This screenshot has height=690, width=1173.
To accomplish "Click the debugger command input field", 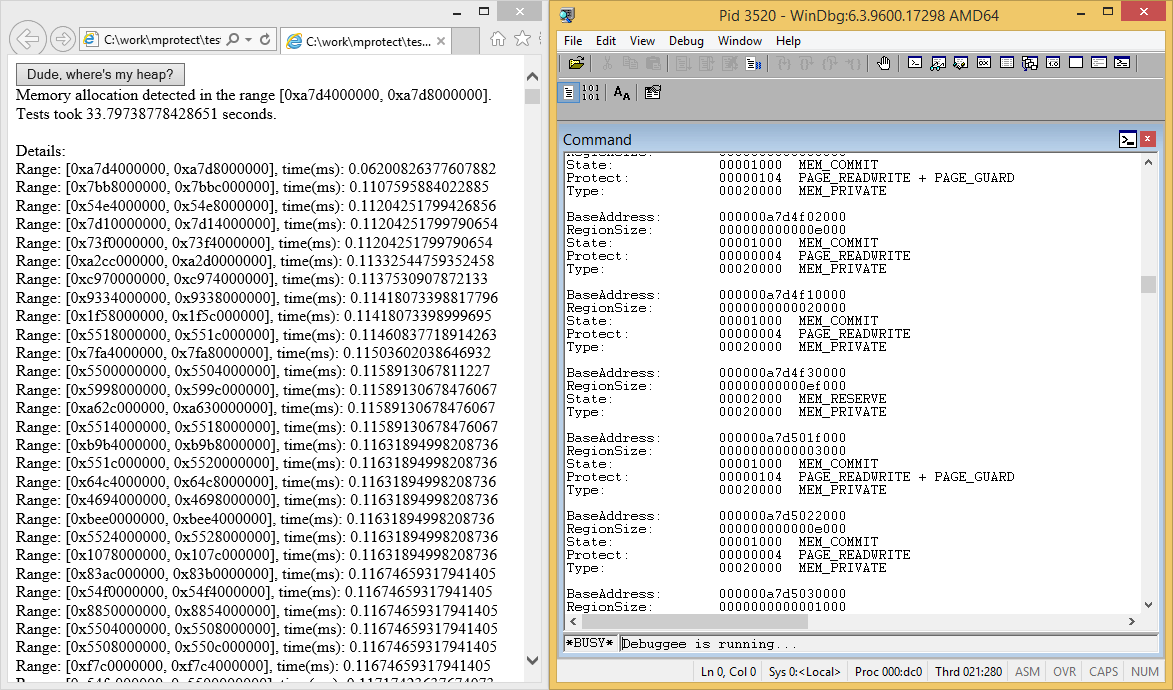I will tap(880, 644).
